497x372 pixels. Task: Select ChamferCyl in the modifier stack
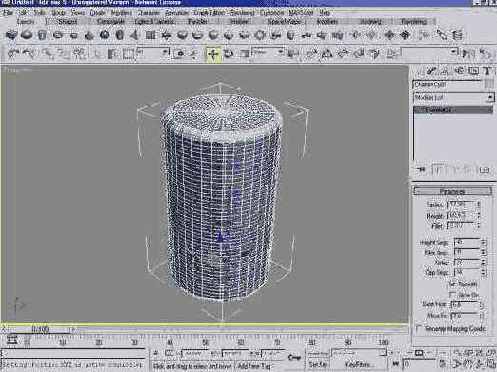tap(453, 110)
